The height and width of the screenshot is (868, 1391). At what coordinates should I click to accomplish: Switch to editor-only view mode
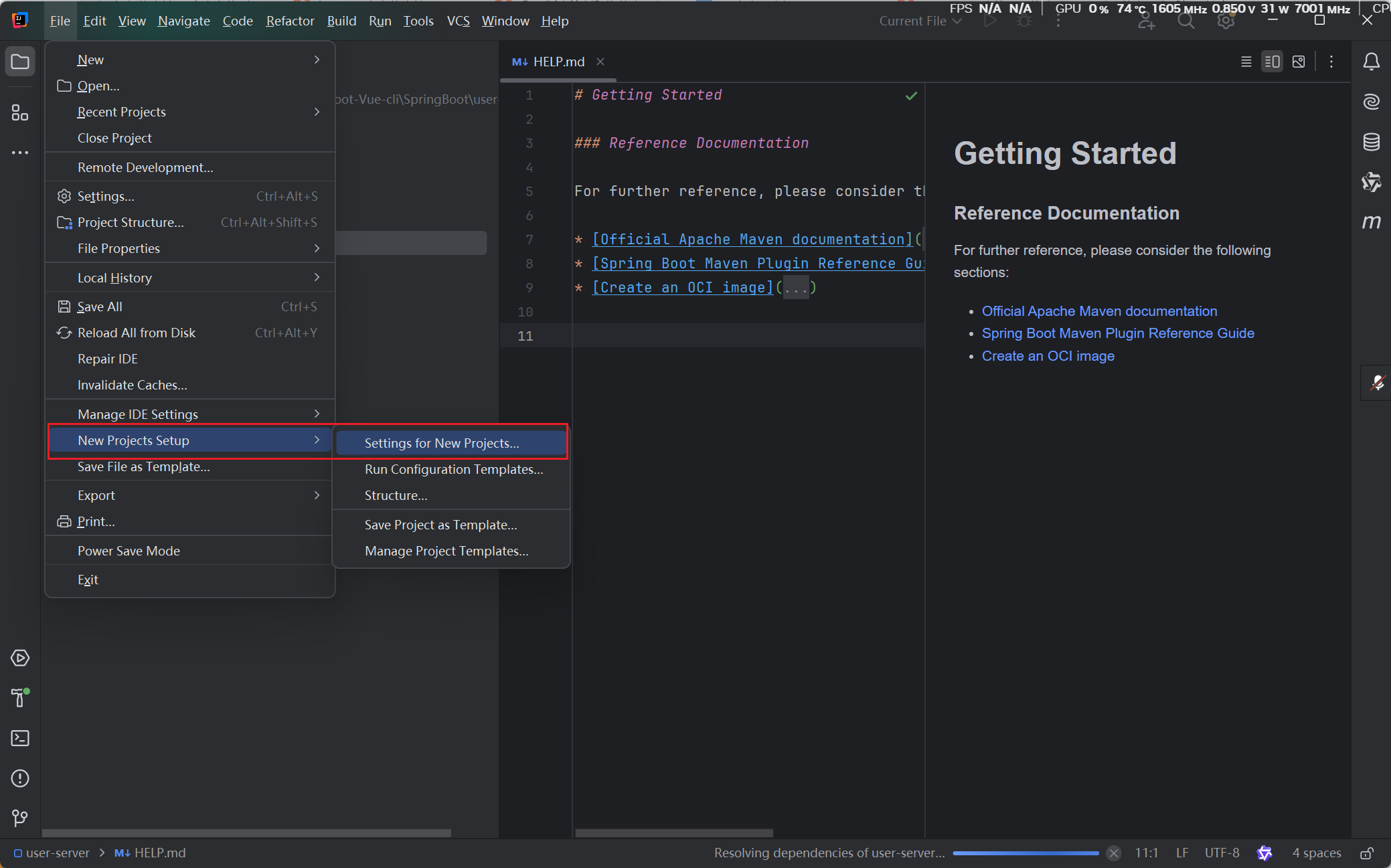tap(1246, 62)
